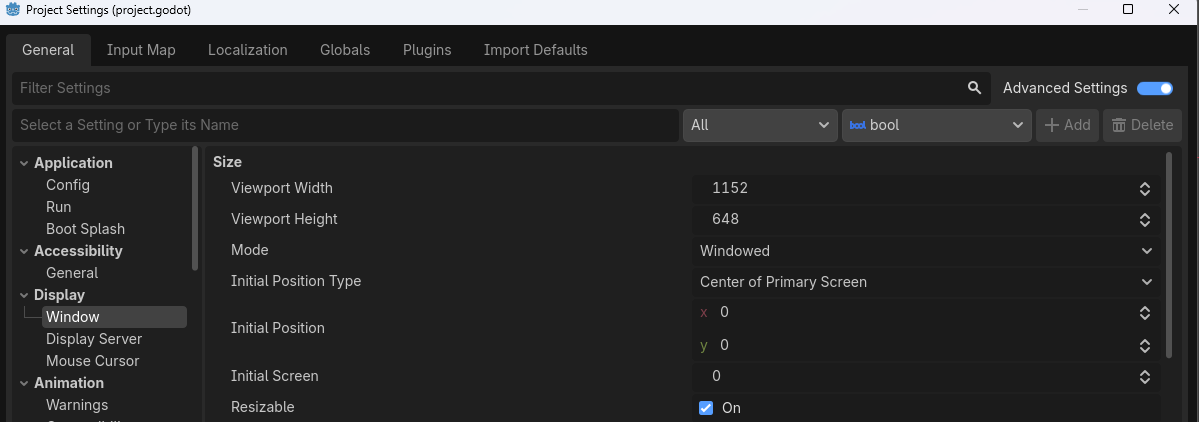
Task: Open the bool type dropdown
Action: [936, 125]
